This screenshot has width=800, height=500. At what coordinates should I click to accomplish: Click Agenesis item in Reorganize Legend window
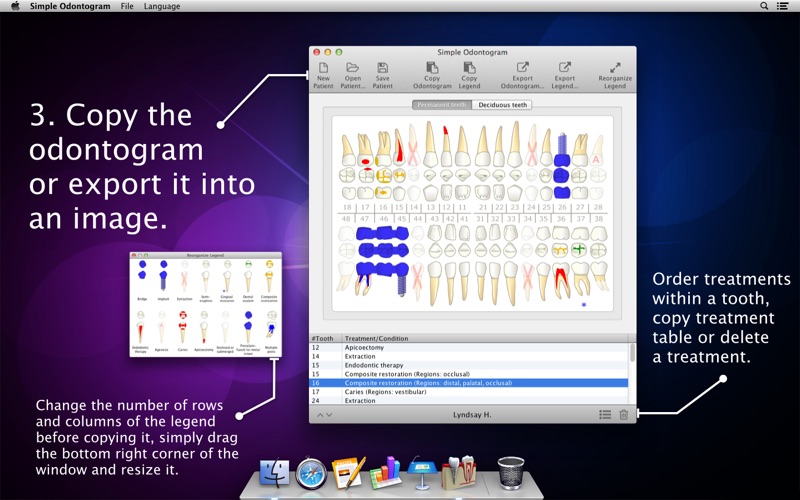click(162, 332)
